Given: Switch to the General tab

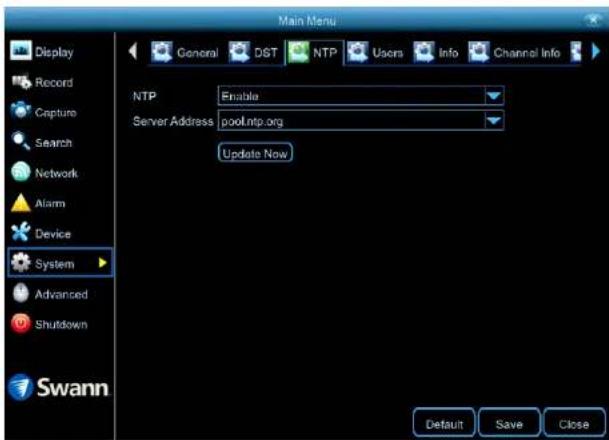Looking at the screenshot, I should tap(197, 53).
